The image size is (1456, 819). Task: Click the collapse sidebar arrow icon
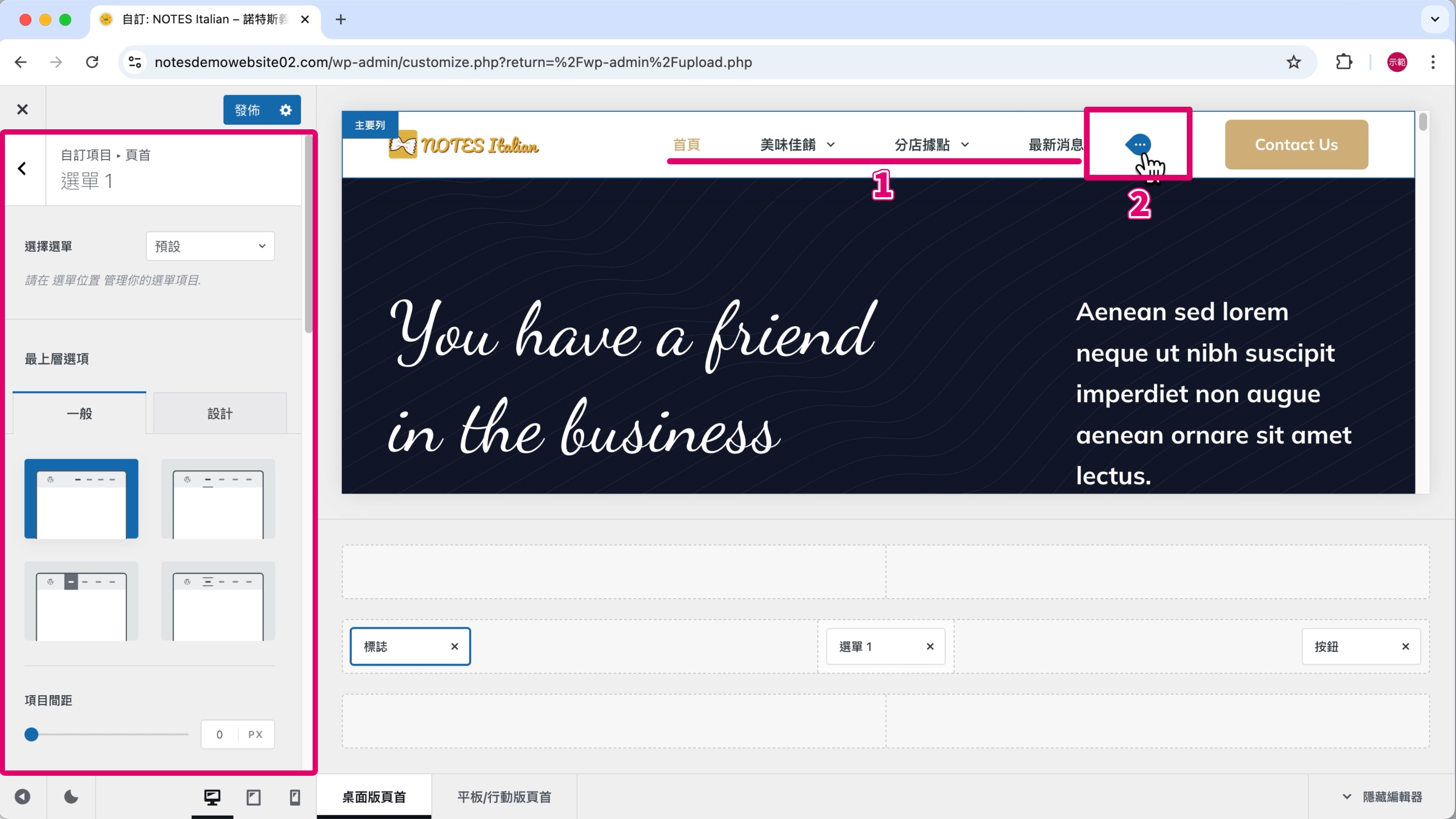[22, 797]
